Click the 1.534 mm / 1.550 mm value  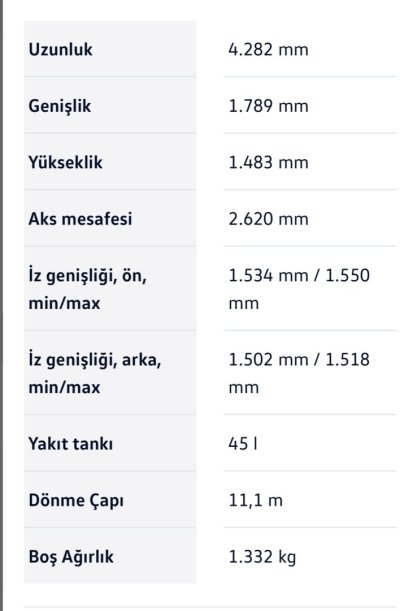coord(299,289)
